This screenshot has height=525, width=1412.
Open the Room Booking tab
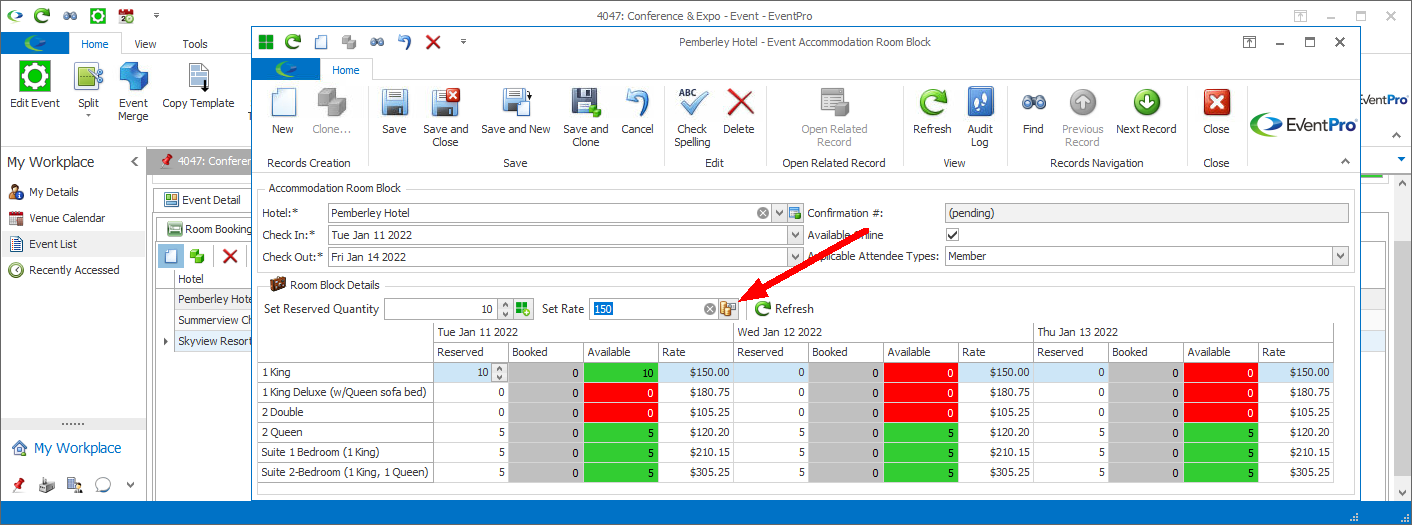tap(210, 229)
